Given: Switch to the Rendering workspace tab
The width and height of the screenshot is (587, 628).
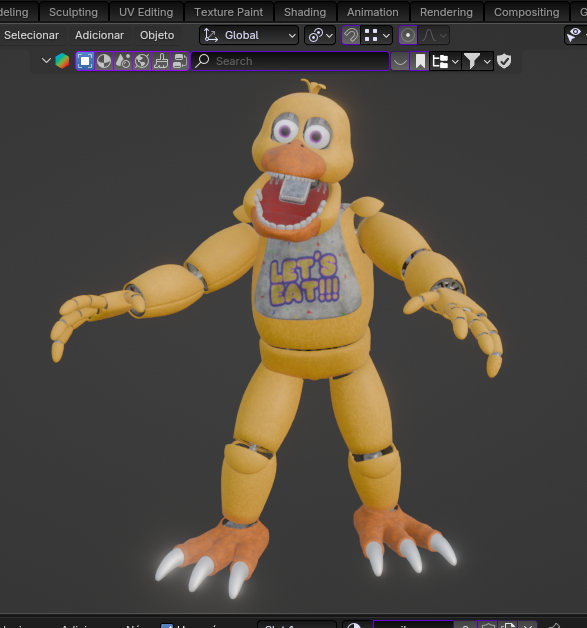Looking at the screenshot, I should pos(446,12).
